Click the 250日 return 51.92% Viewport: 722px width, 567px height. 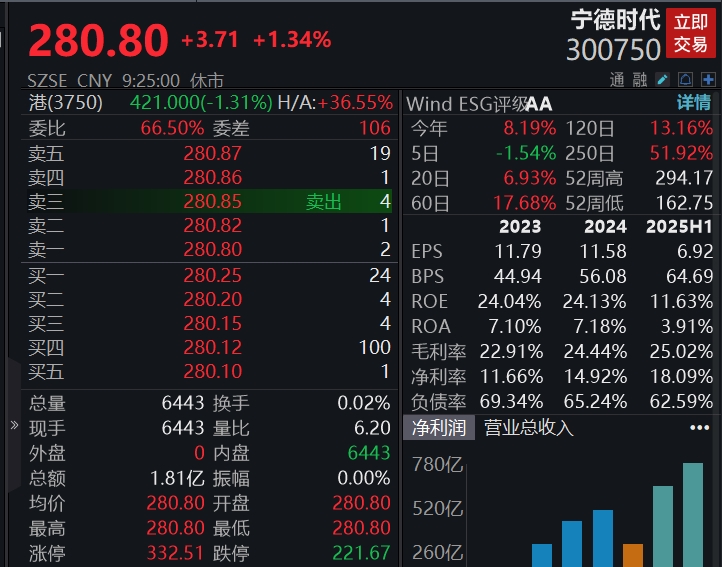681,153
